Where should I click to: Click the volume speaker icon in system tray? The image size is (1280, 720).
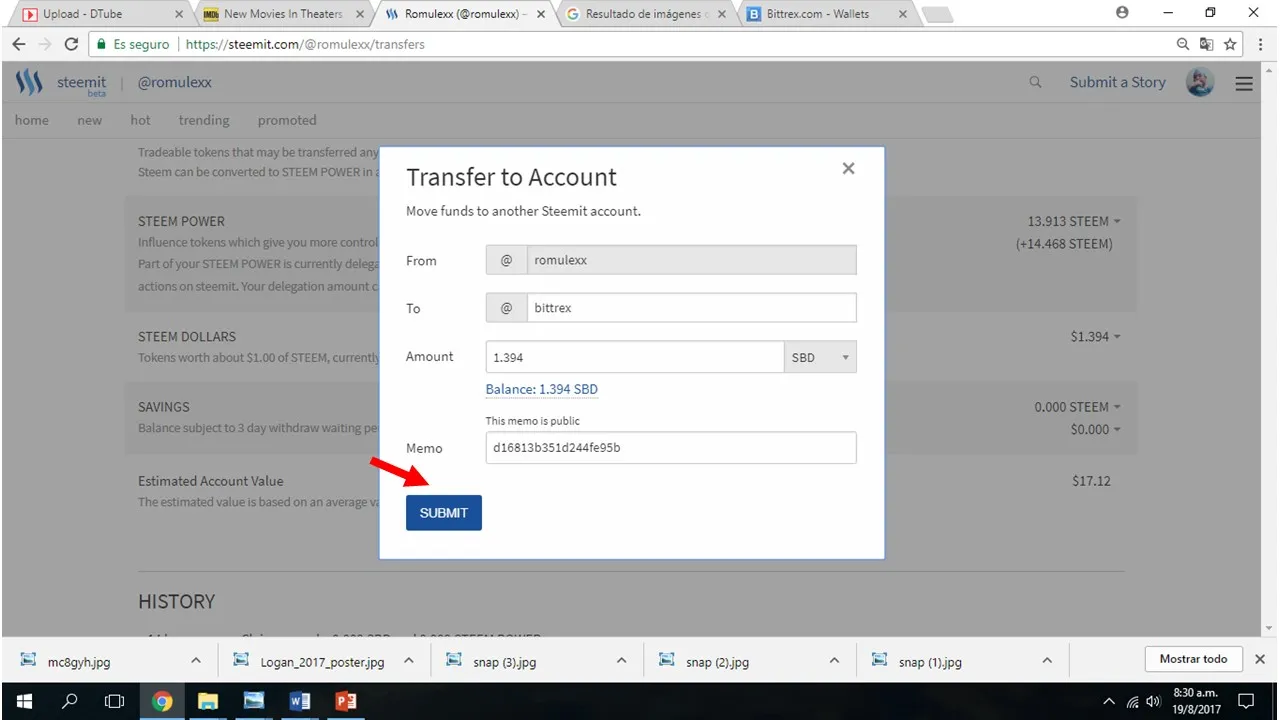click(x=1152, y=701)
